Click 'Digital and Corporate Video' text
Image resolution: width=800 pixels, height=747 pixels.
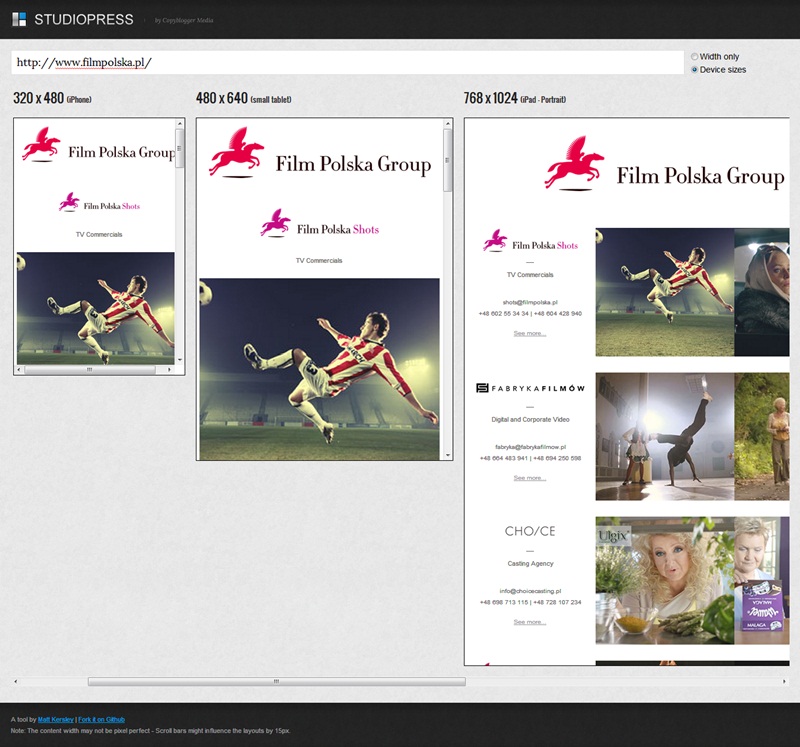click(530, 419)
